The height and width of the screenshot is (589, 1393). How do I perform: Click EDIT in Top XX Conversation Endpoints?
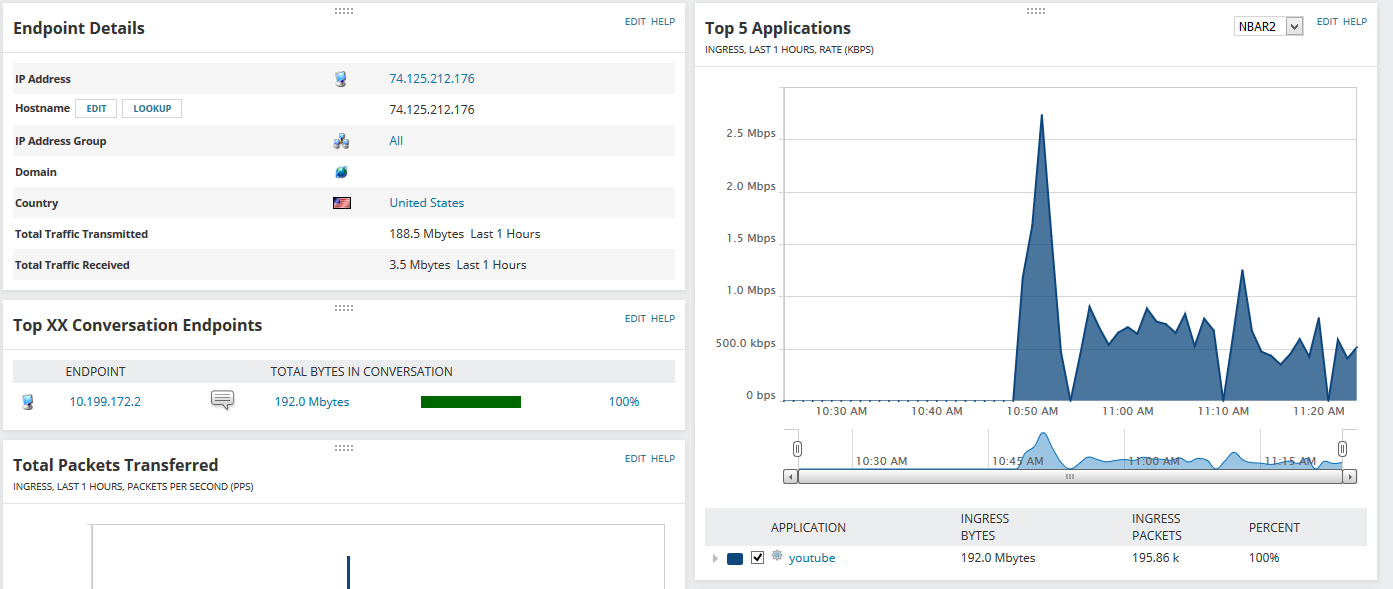635,319
